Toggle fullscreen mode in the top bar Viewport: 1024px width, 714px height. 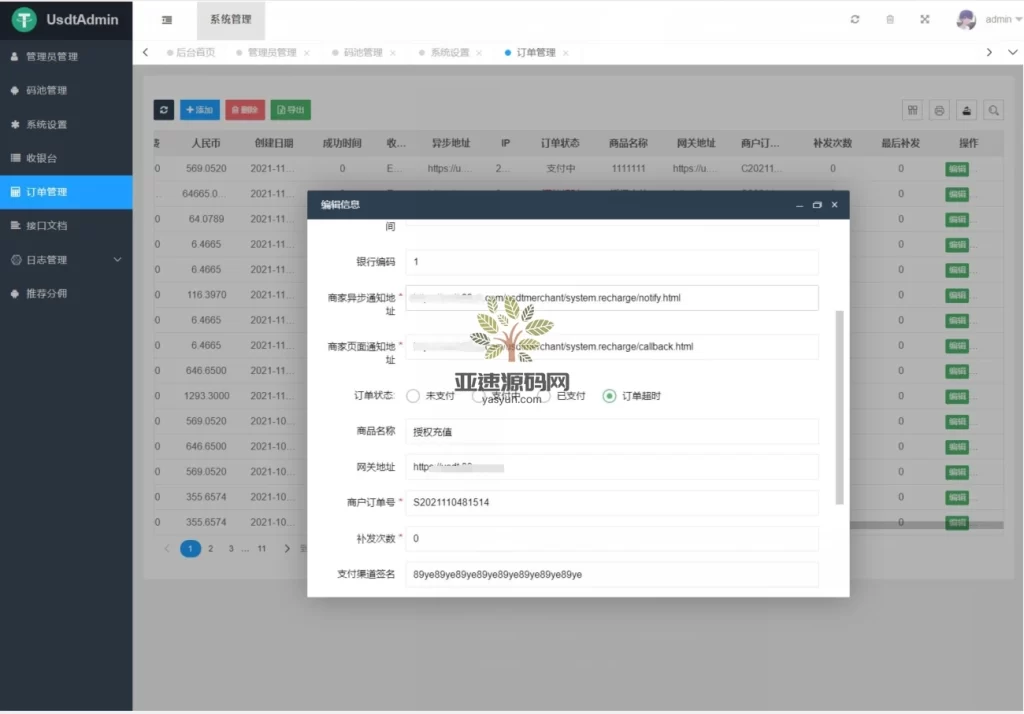pyautogui.click(x=925, y=18)
